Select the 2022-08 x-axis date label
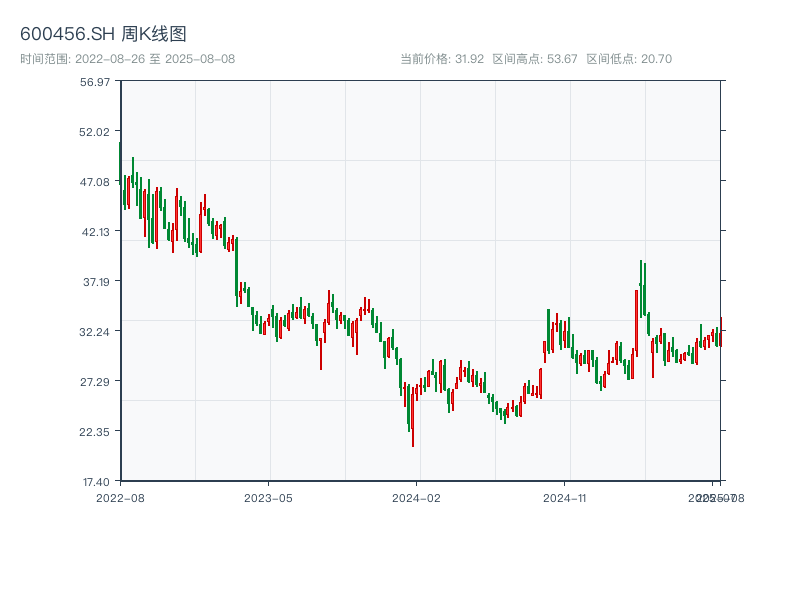This screenshot has height=600, width=800. pos(120,497)
